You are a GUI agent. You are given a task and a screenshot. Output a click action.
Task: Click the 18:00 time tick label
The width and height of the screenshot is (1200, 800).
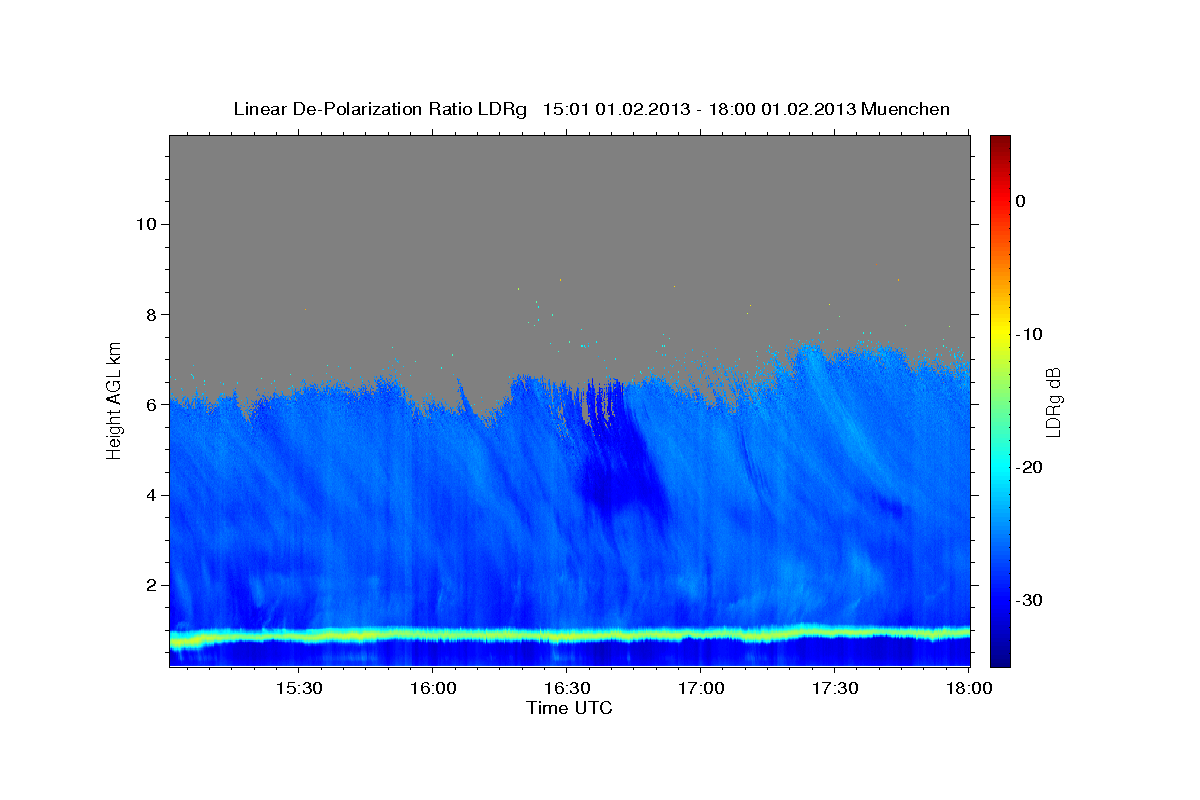[969, 689]
